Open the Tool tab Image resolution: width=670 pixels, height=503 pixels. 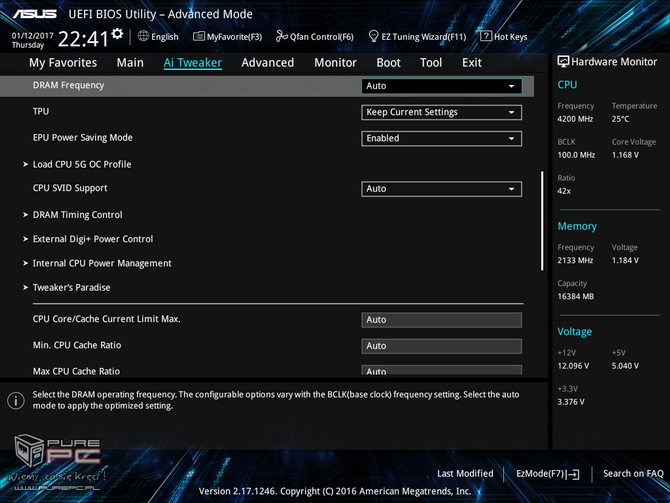(x=431, y=63)
